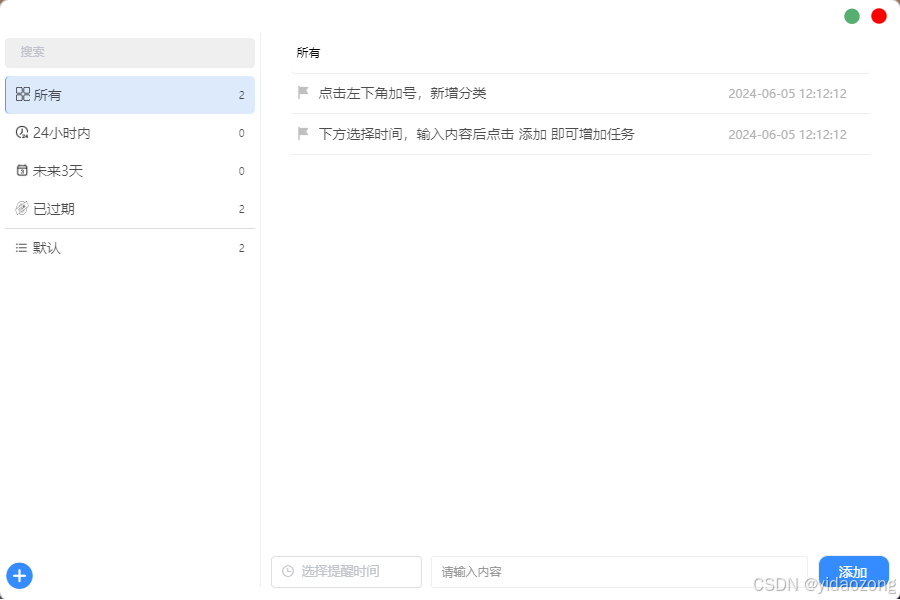Screen dimensions: 900x600
Task: Click the green window control button
Action: [x=852, y=16]
